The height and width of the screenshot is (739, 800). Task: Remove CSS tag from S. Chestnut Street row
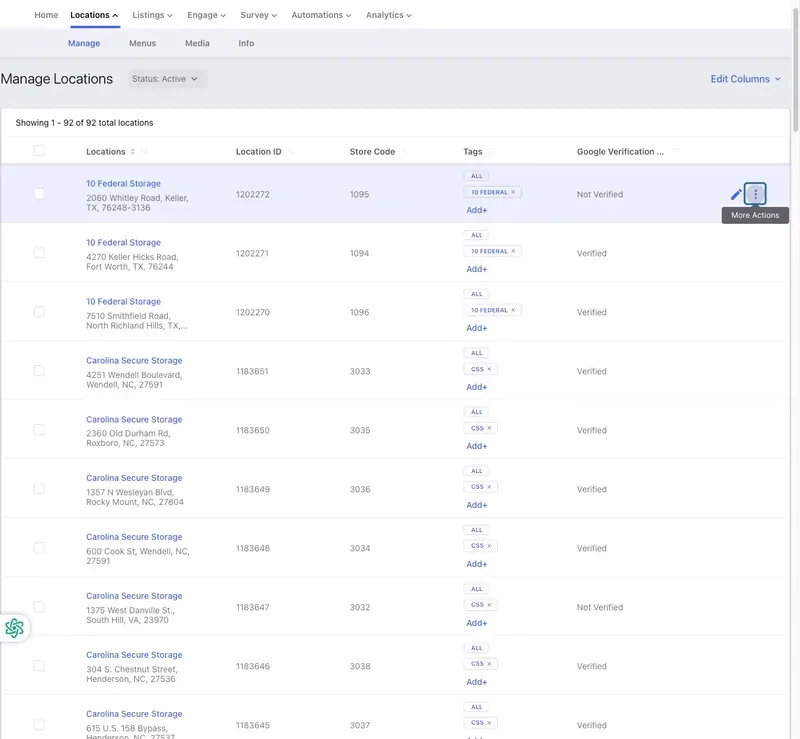pos(489,664)
